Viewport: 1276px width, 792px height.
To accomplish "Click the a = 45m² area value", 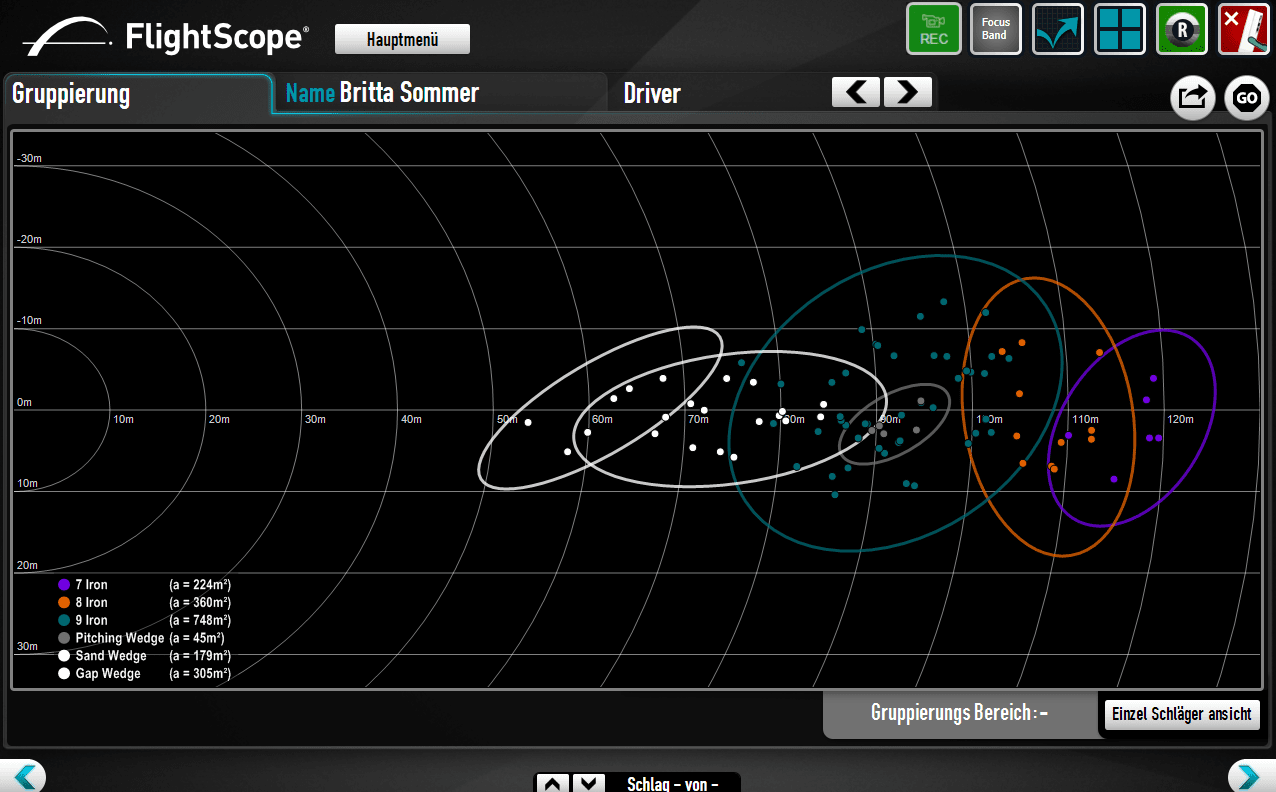I will 197,638.
